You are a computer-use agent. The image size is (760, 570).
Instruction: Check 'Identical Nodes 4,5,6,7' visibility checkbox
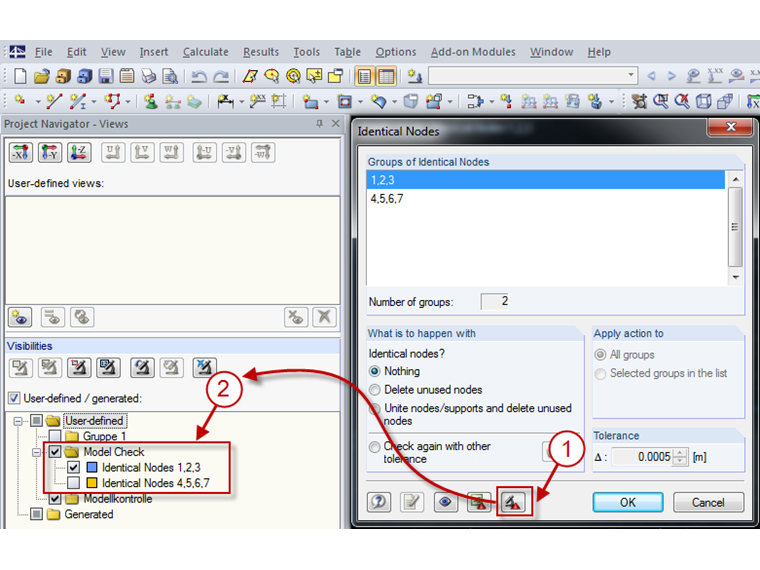click(x=73, y=483)
